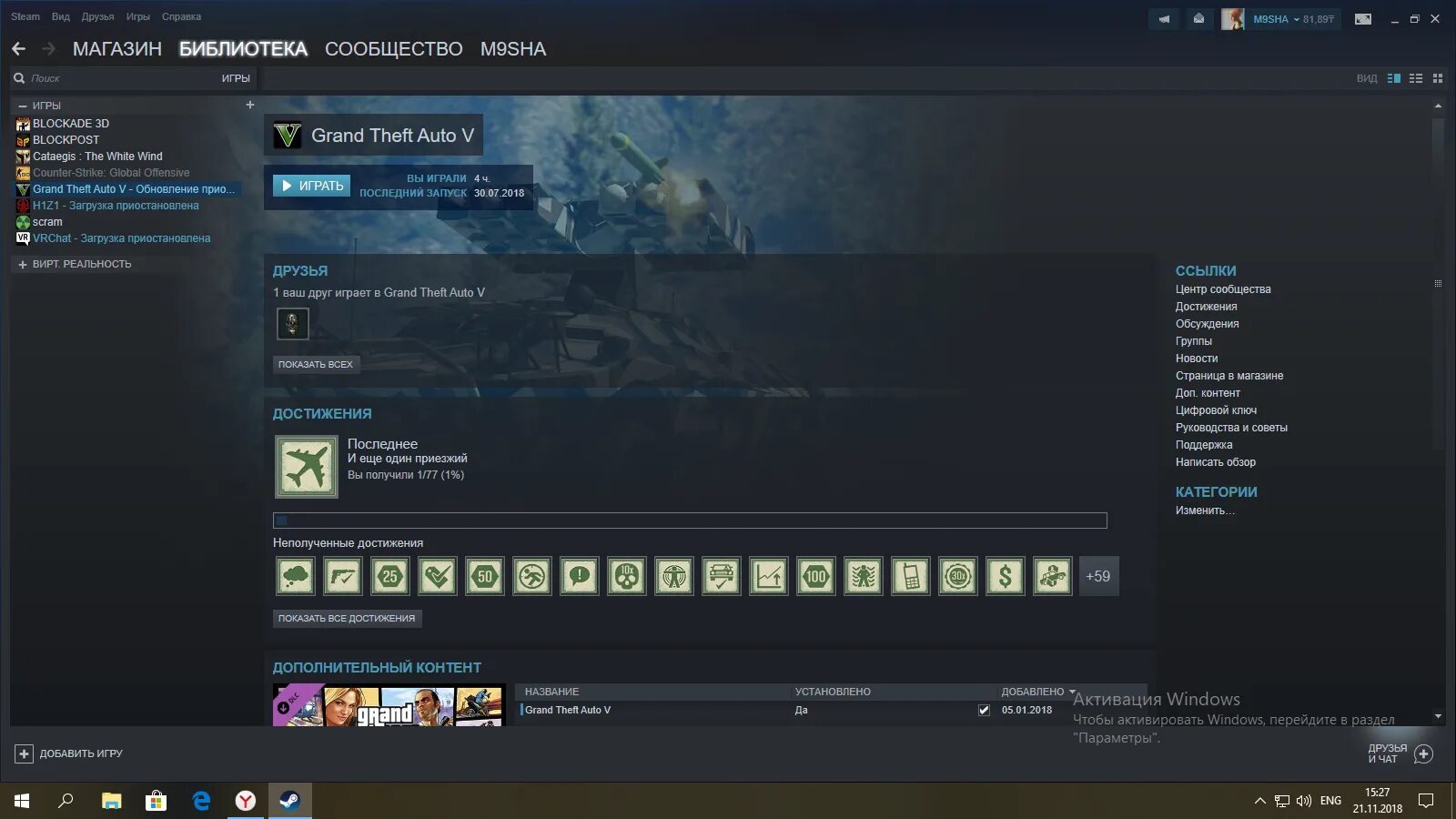Open the notifications inbox icon
1456x819 pixels.
1198,19
